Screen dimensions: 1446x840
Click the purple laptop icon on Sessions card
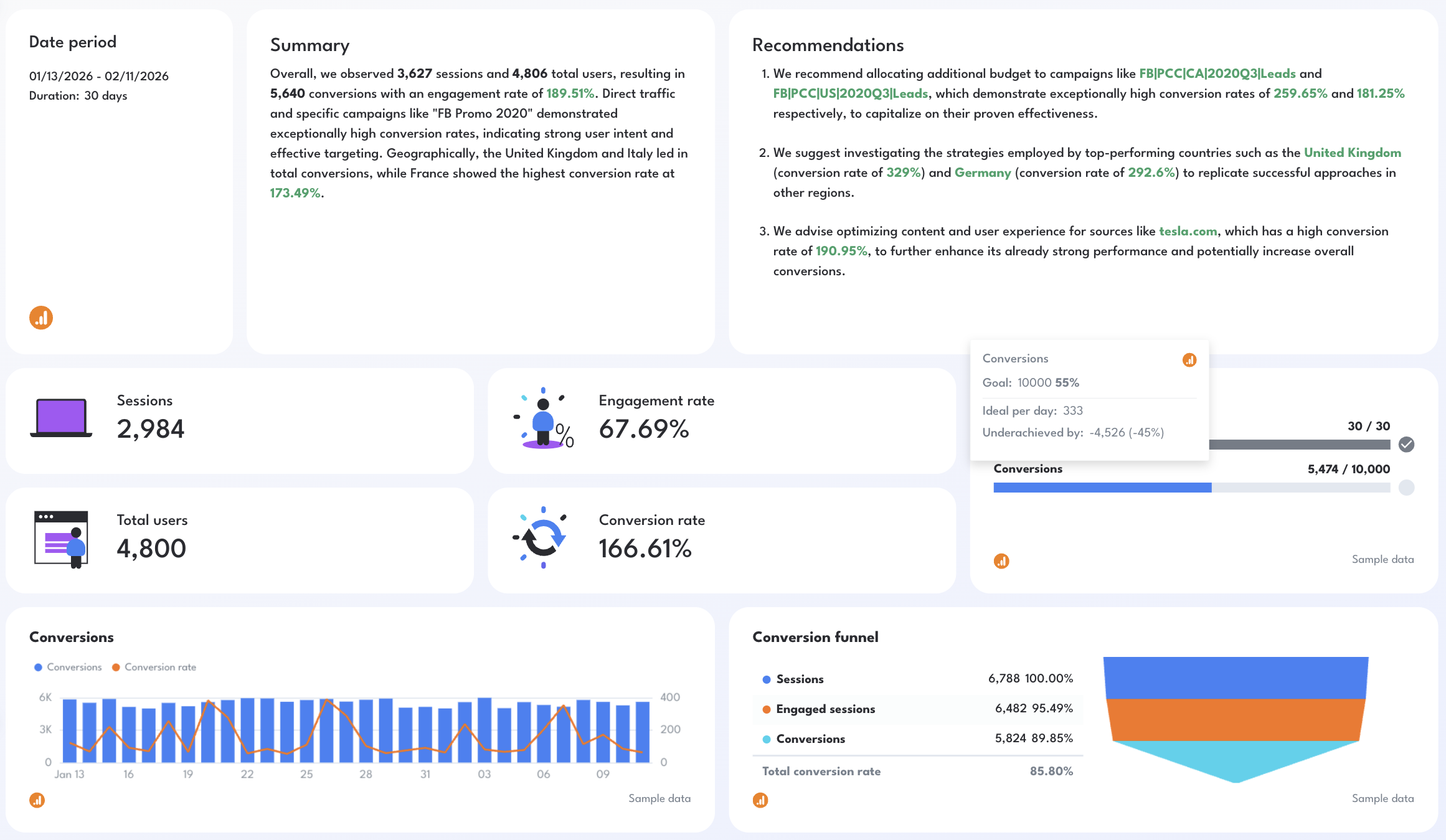pos(60,417)
